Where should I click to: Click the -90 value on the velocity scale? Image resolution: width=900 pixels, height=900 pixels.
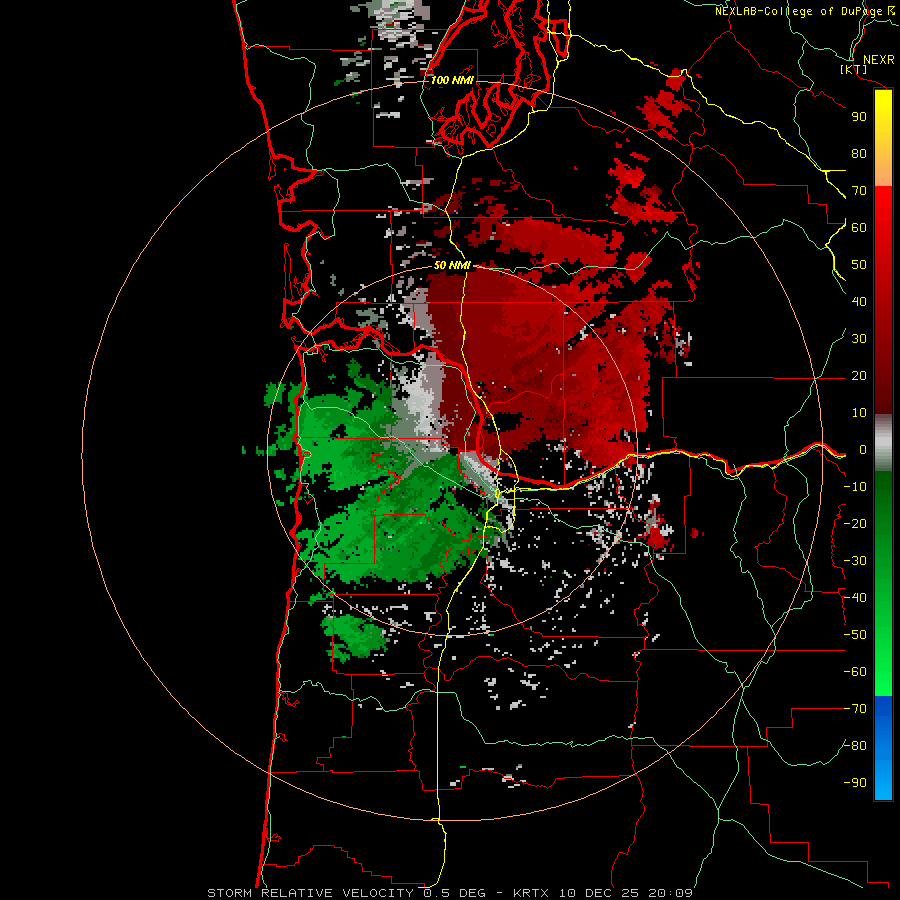click(855, 783)
